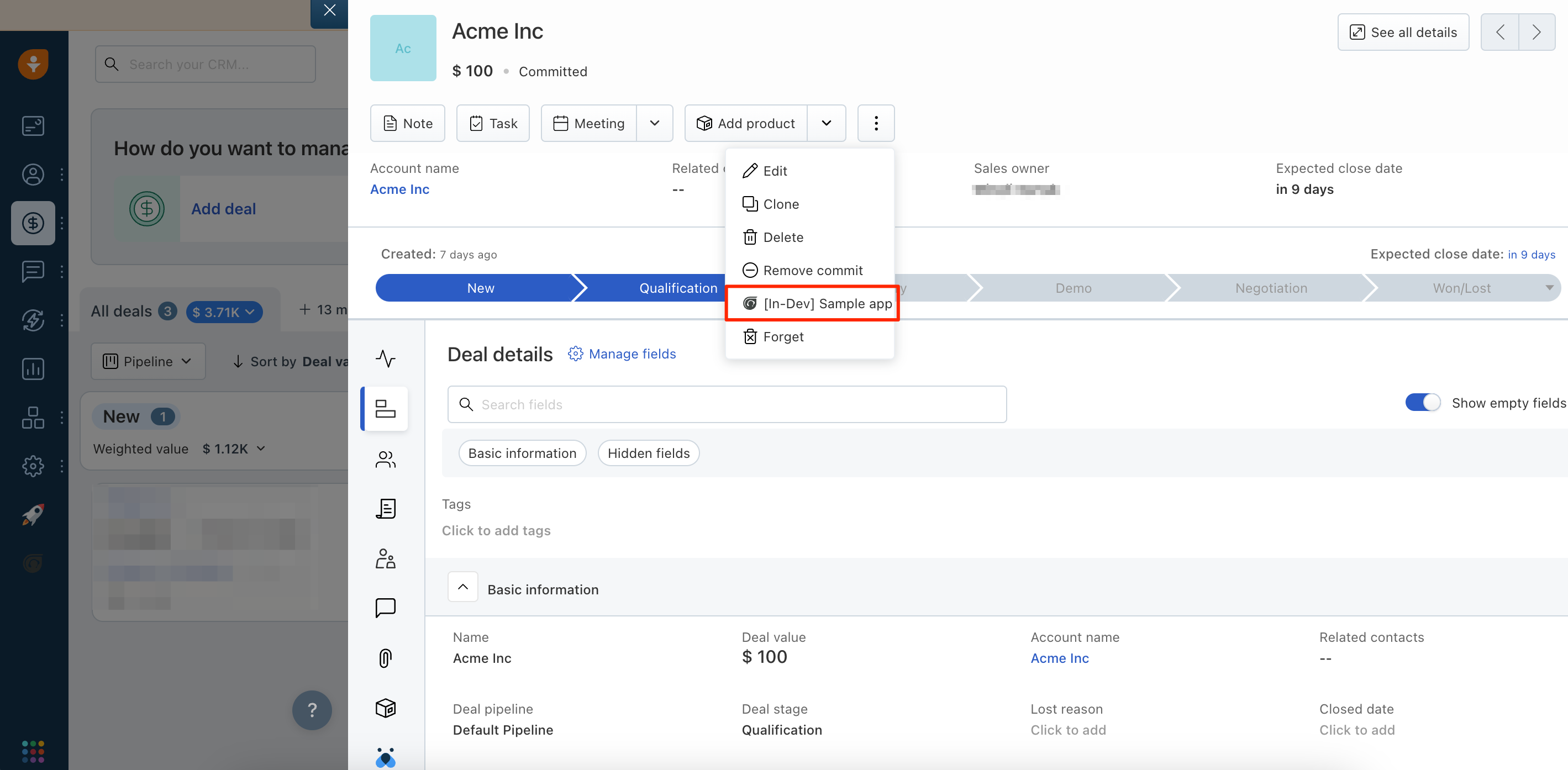This screenshot has width=1568, height=770.
Task: Expand the Weighted value $ 1.12K dropdown
Action: coord(234,449)
